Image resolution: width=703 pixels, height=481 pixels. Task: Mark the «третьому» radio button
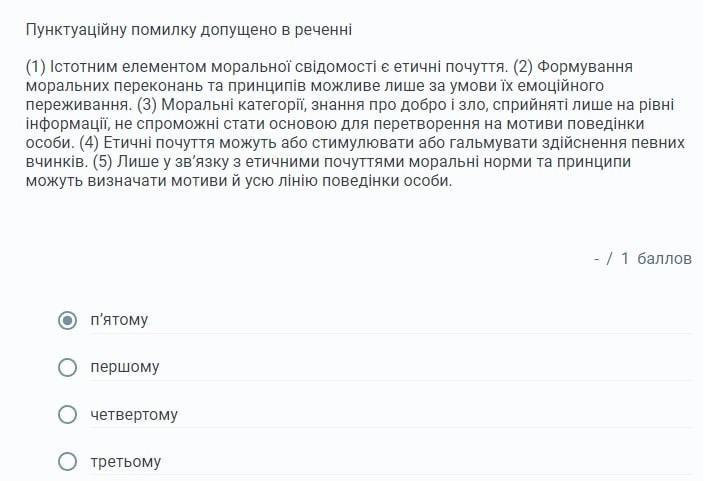67,462
